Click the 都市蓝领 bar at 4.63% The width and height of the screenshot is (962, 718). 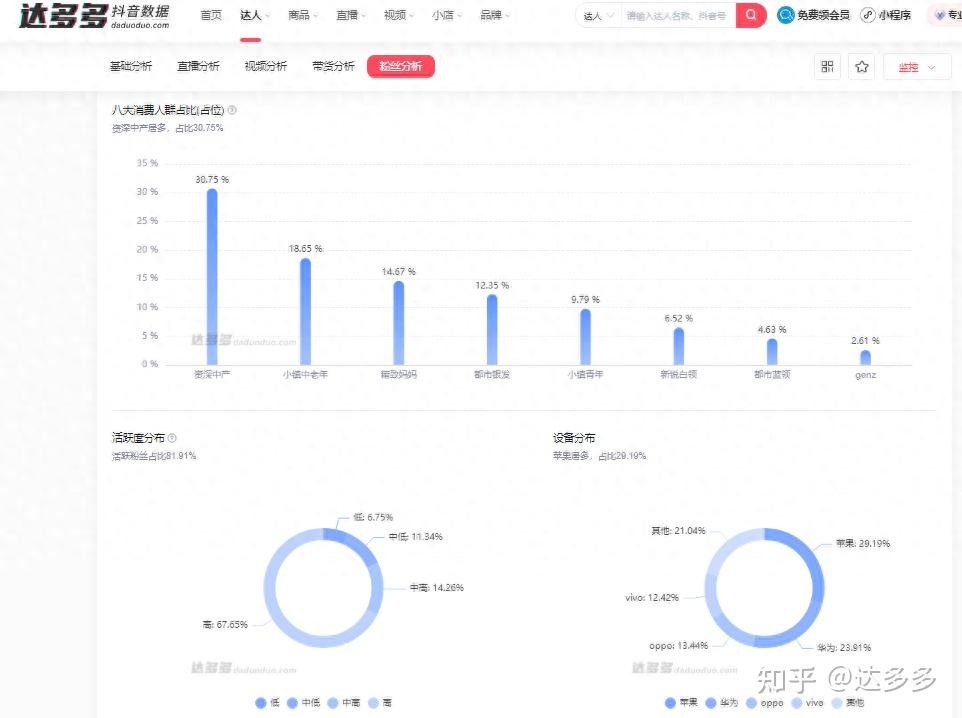coord(772,352)
